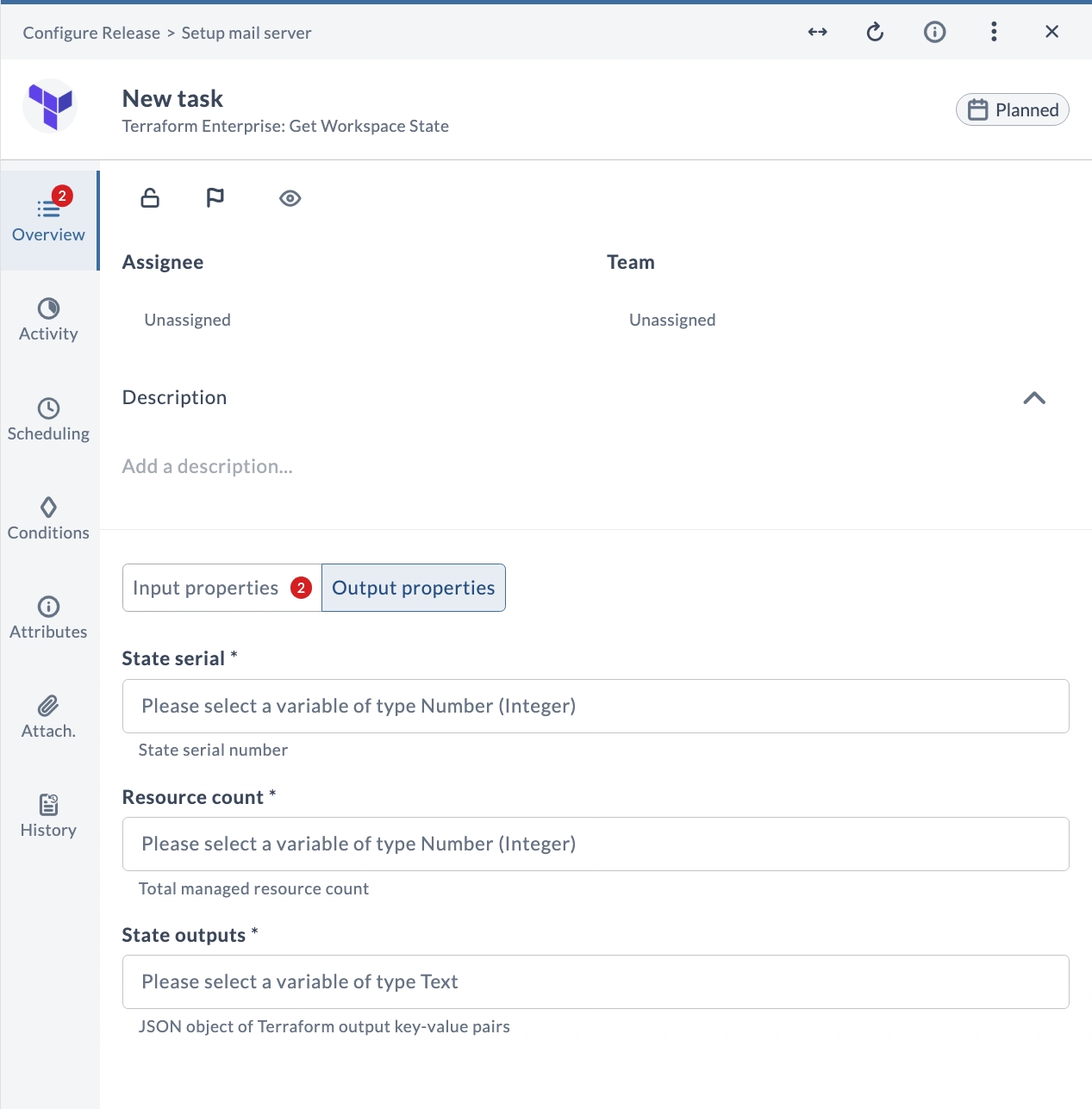
Task: Open the Attach. sidebar tab
Action: [x=49, y=717]
